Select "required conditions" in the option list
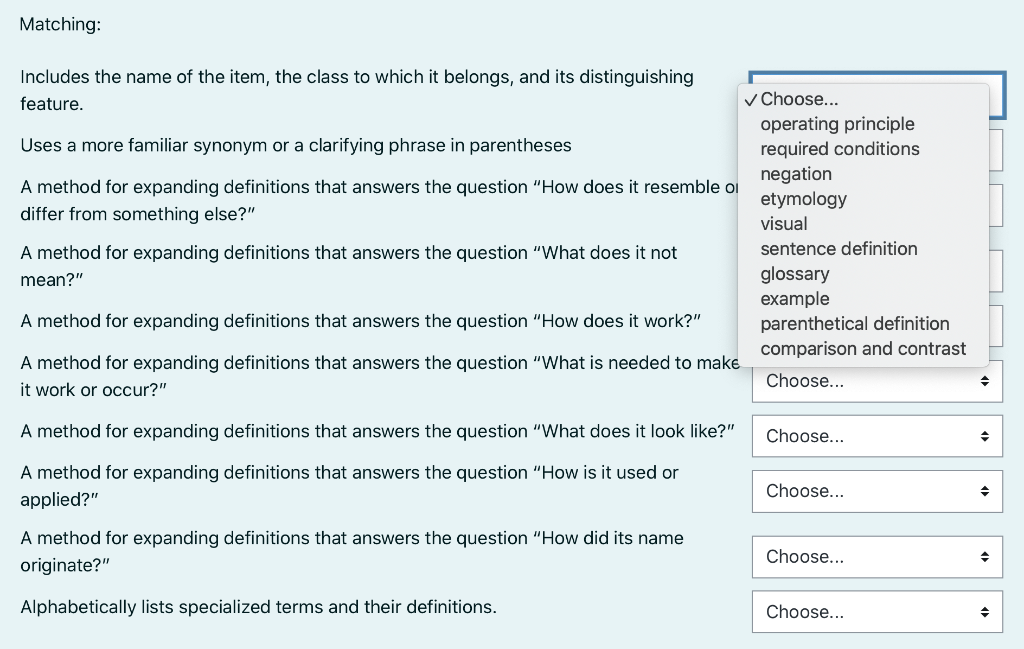Image resolution: width=1024 pixels, height=649 pixels. point(839,149)
